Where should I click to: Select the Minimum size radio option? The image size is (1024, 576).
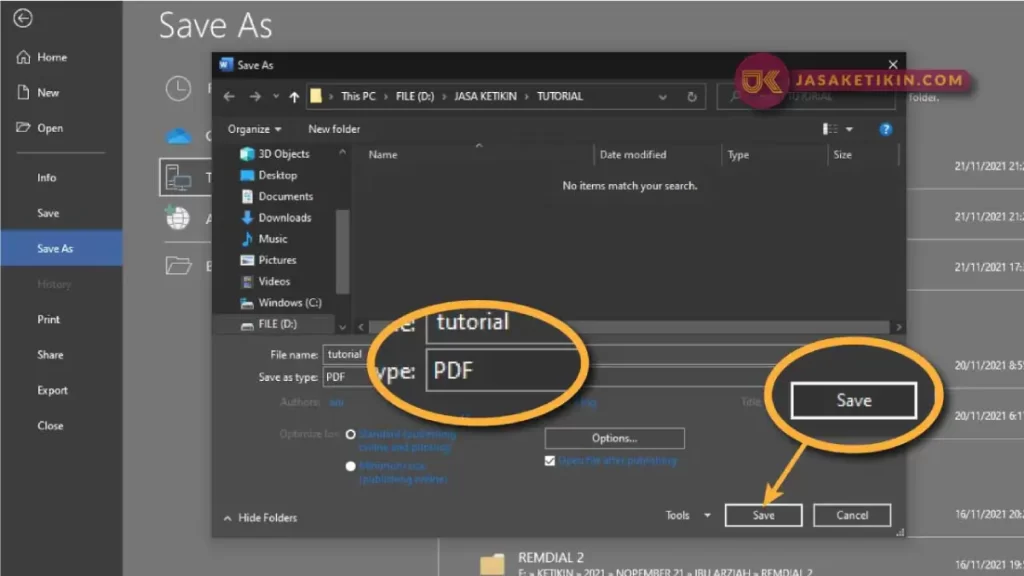pyautogui.click(x=351, y=466)
